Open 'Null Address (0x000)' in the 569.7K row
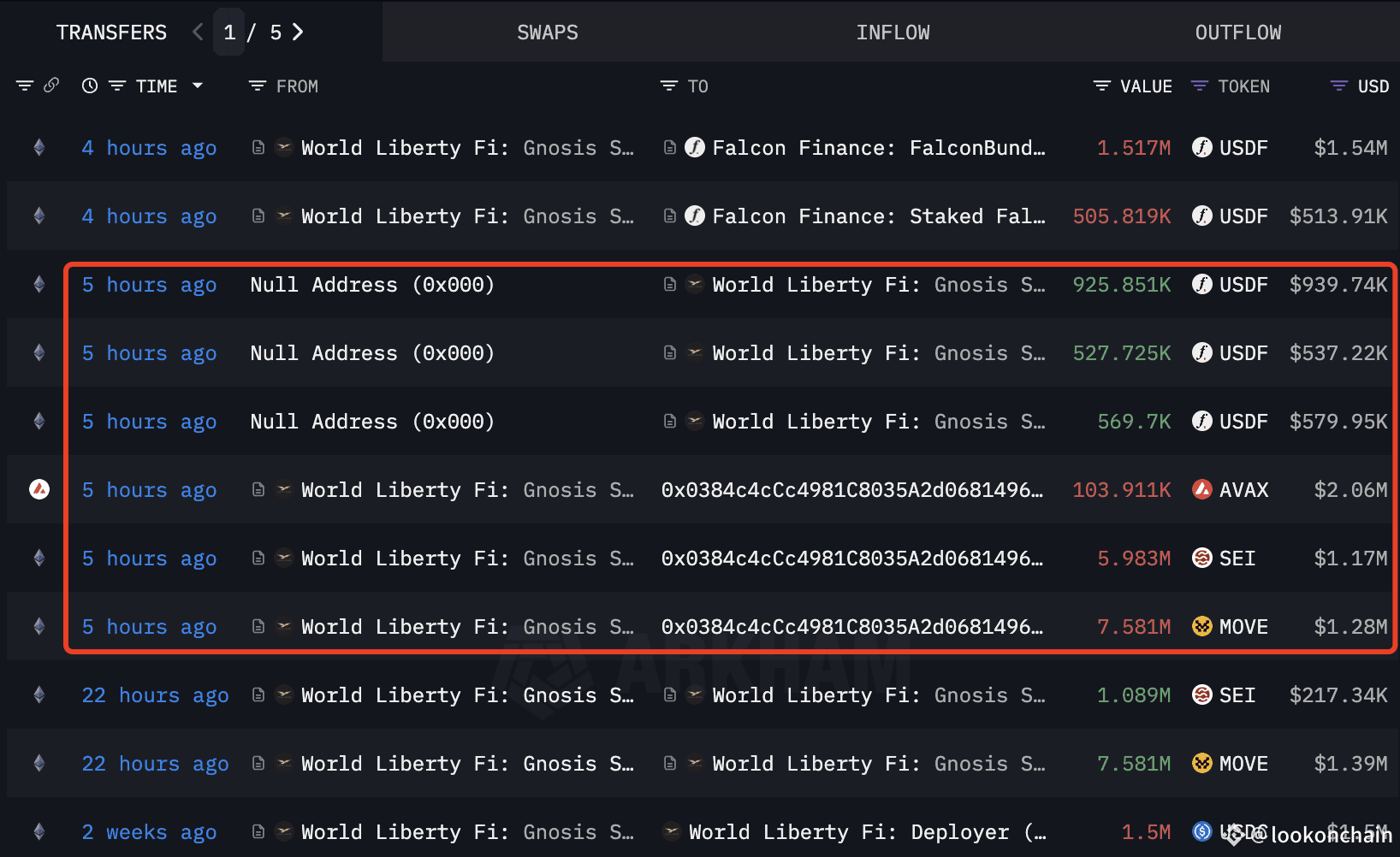1400x857 pixels. click(372, 422)
